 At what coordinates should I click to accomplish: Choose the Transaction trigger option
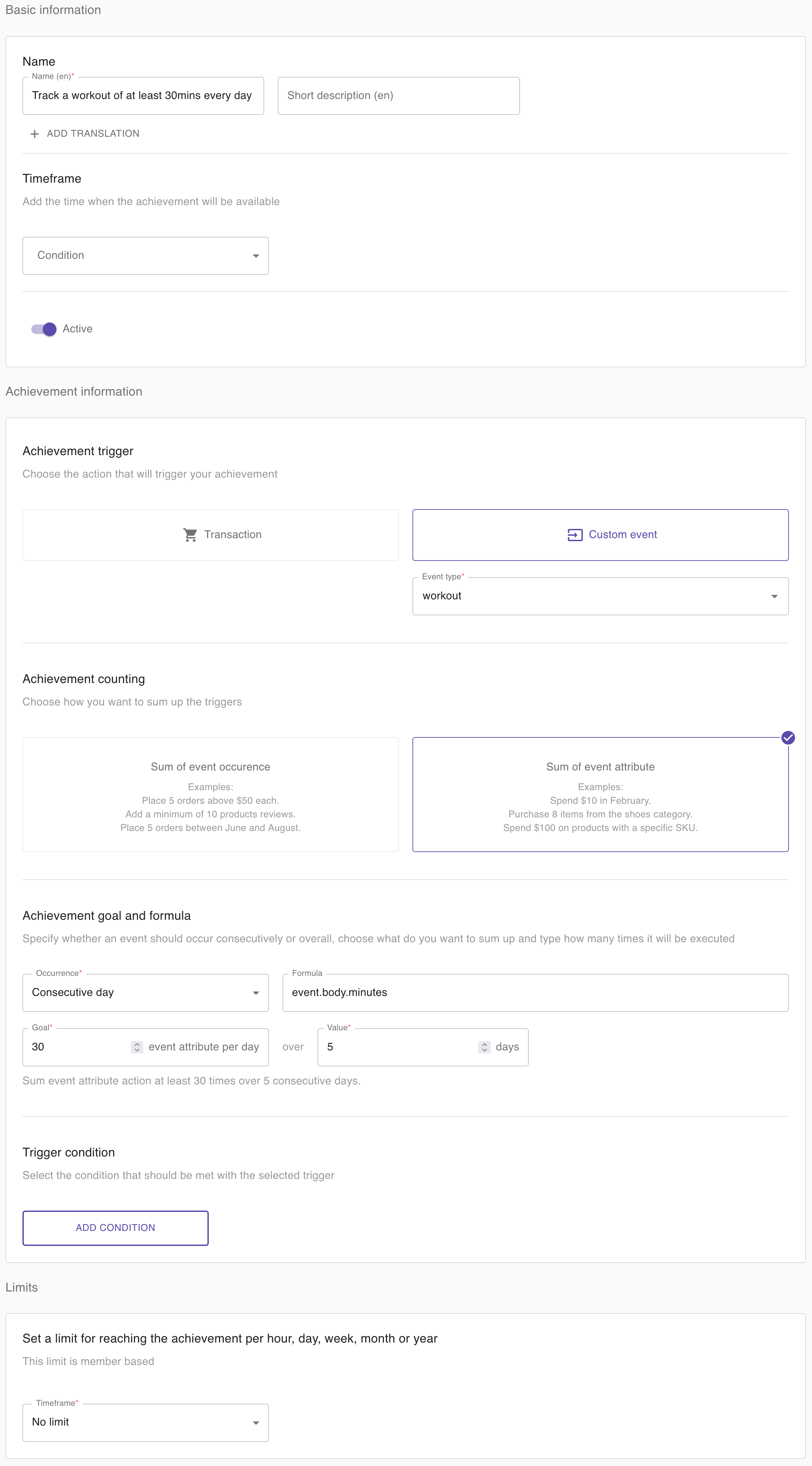[210, 535]
